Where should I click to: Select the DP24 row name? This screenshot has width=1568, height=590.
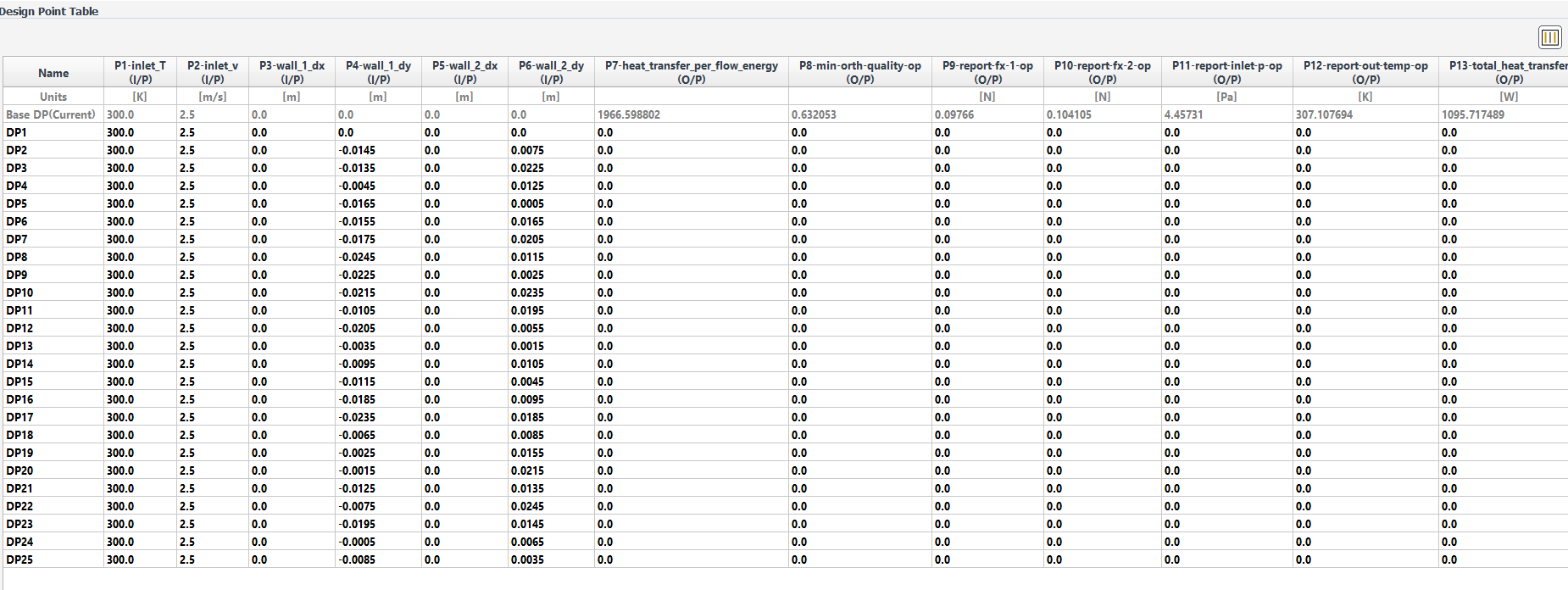pyautogui.click(x=19, y=542)
